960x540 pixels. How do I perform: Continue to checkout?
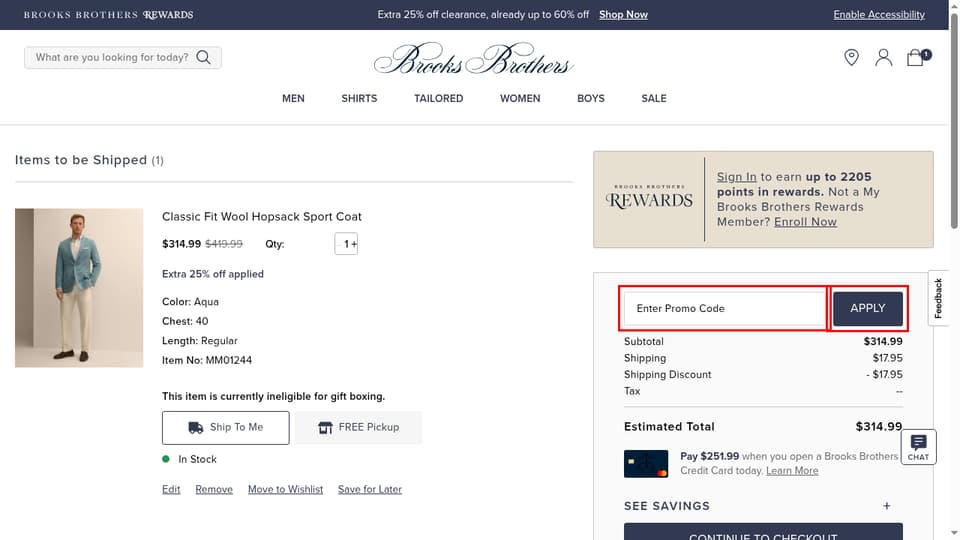click(763, 531)
